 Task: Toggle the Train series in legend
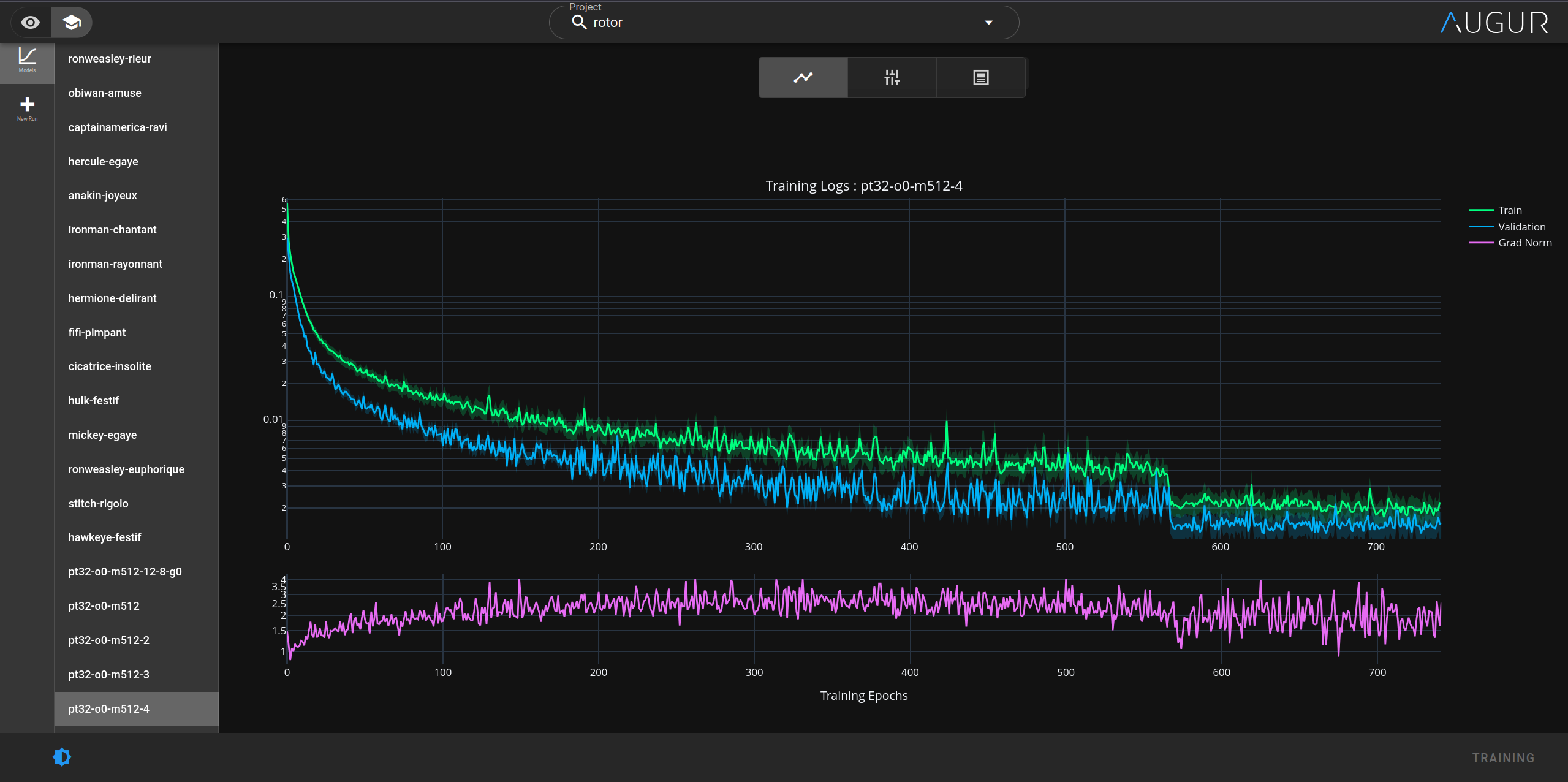click(x=1509, y=210)
